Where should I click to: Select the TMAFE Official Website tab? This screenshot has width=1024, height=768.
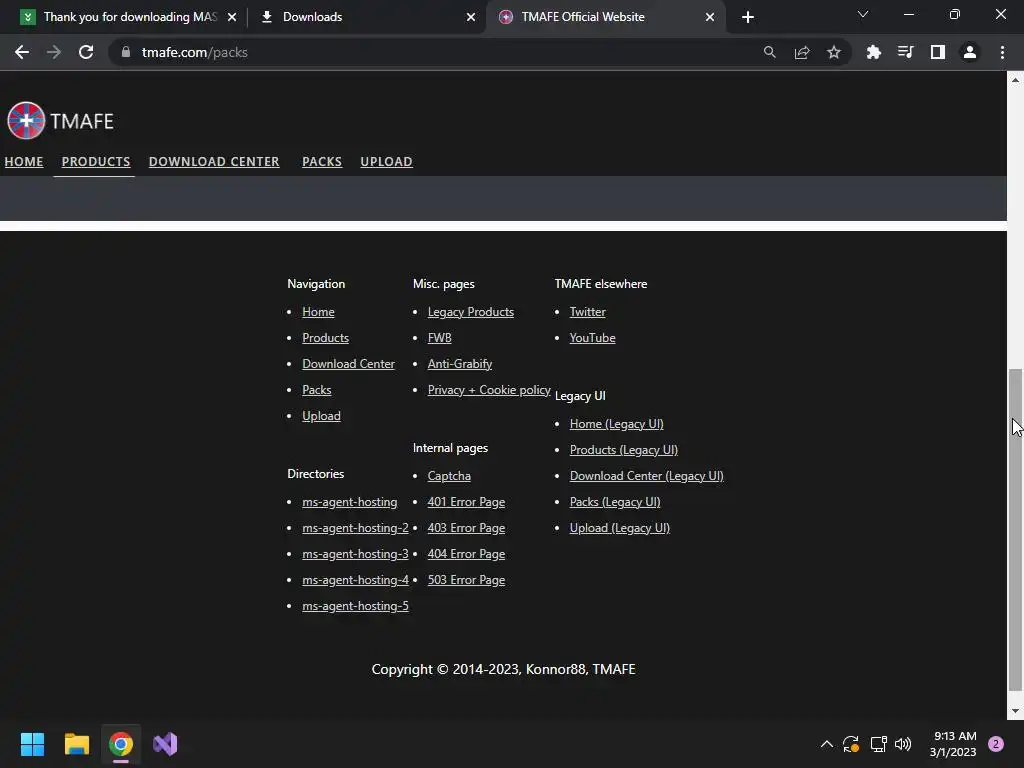[605, 17]
